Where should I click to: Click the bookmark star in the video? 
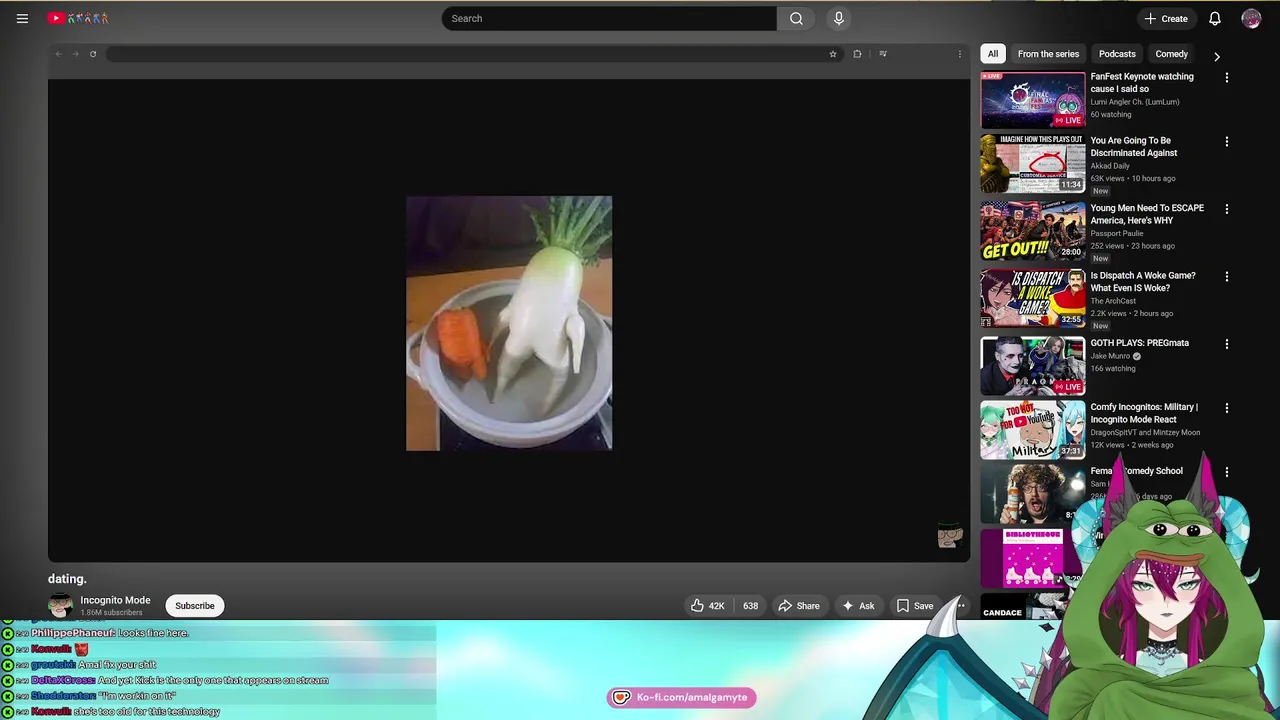pos(833,54)
